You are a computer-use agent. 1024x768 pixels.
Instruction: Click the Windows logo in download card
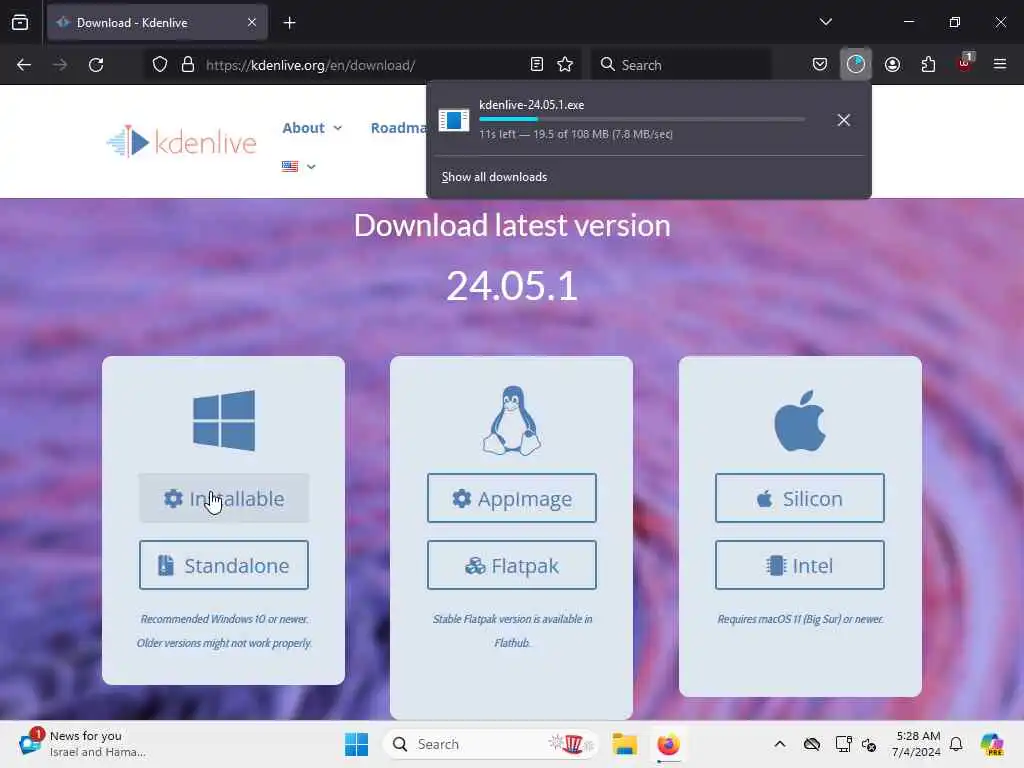point(224,421)
